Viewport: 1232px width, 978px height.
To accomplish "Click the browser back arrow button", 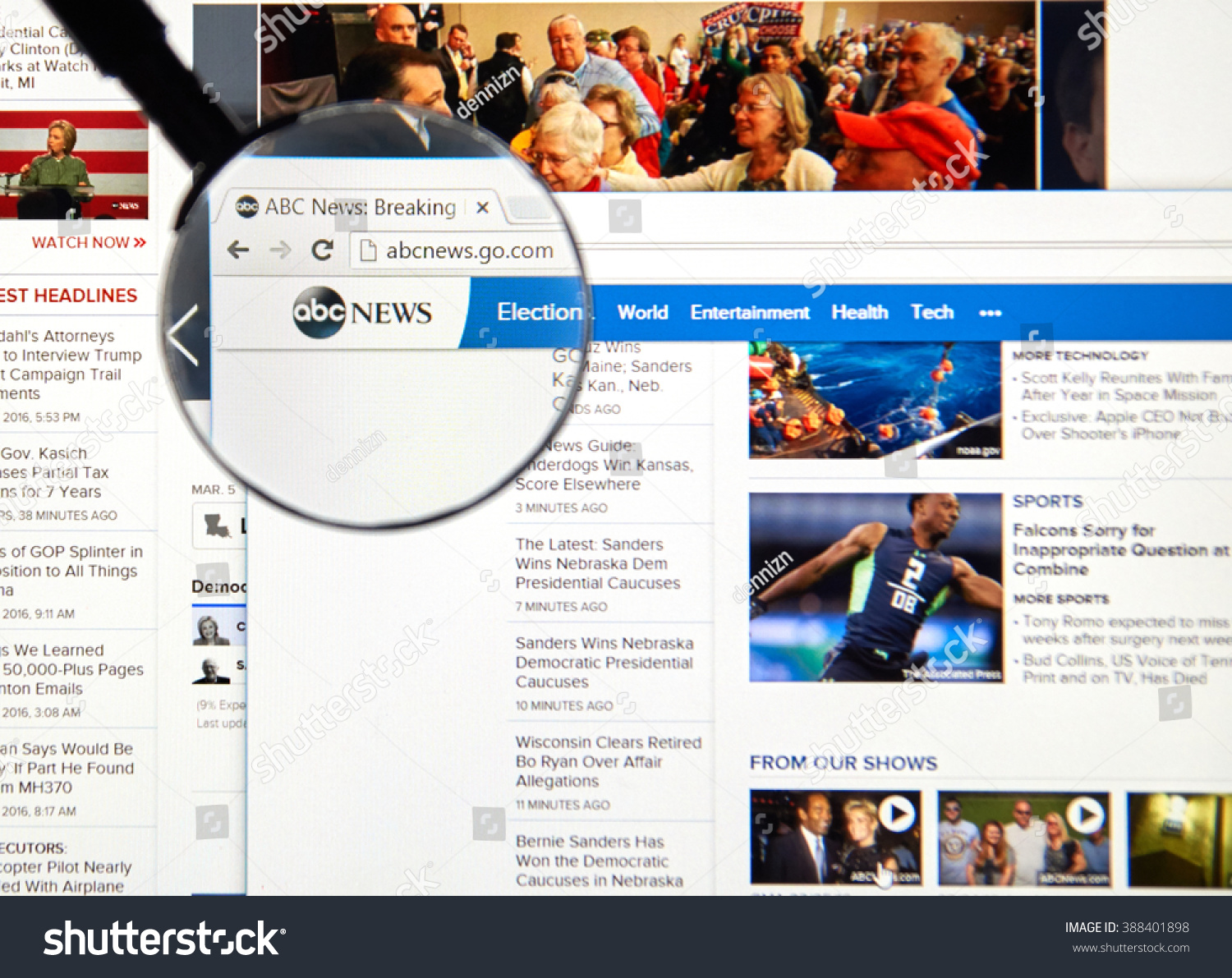I will click(x=238, y=250).
